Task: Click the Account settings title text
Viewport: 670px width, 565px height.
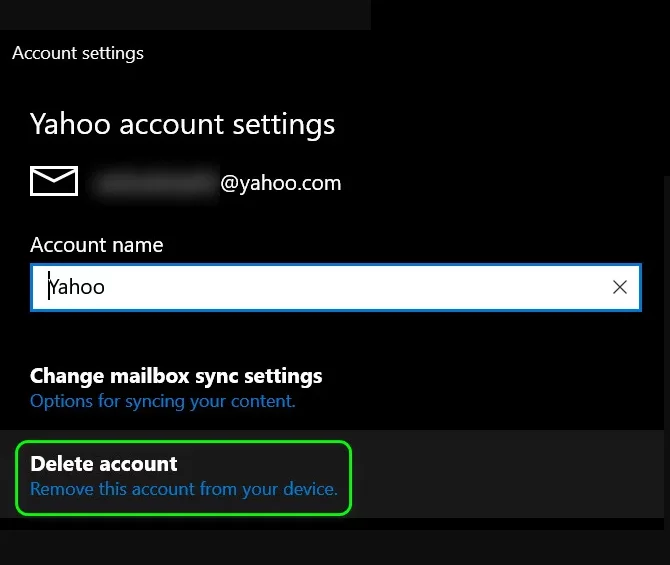Action: (x=78, y=53)
